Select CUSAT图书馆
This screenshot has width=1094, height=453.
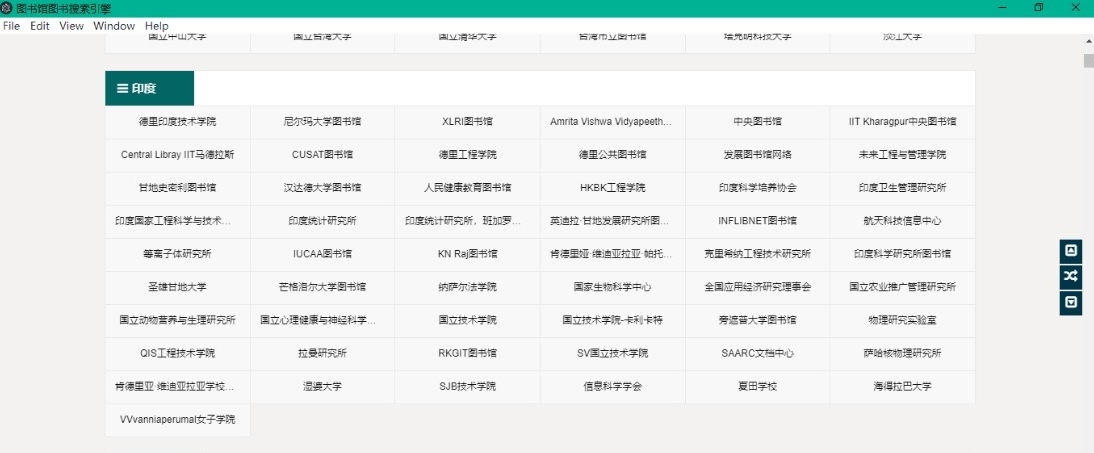(322, 155)
